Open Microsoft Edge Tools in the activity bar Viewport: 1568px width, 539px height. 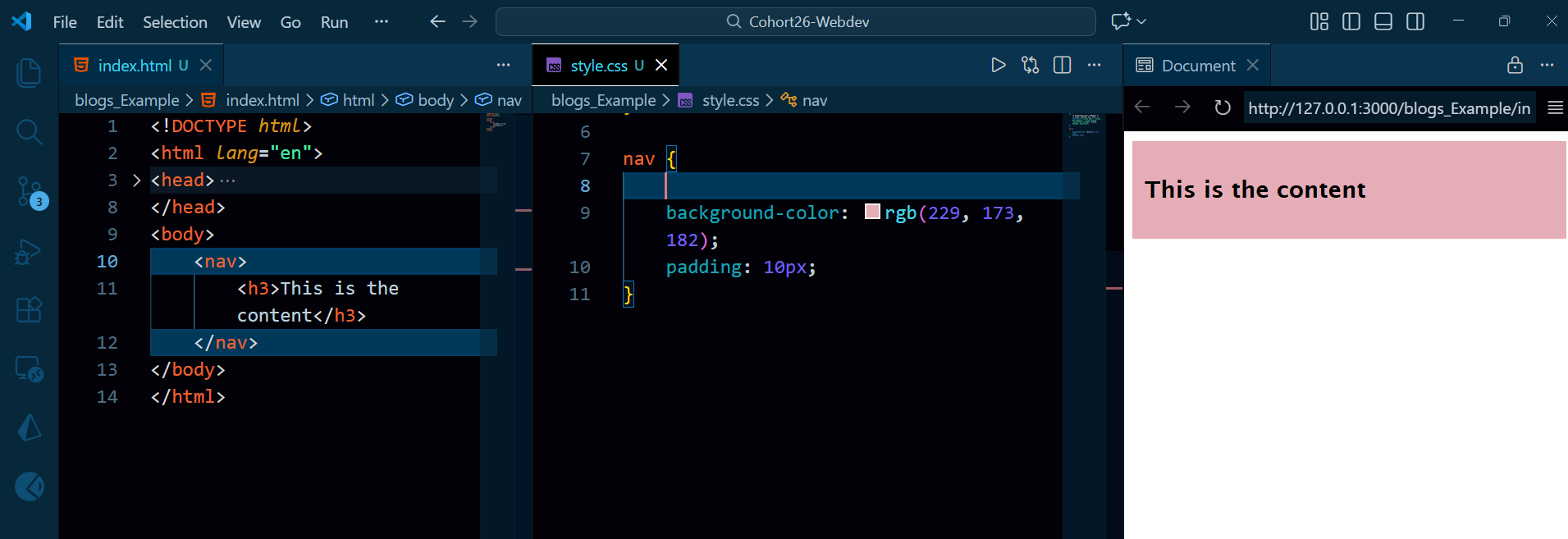point(29,486)
